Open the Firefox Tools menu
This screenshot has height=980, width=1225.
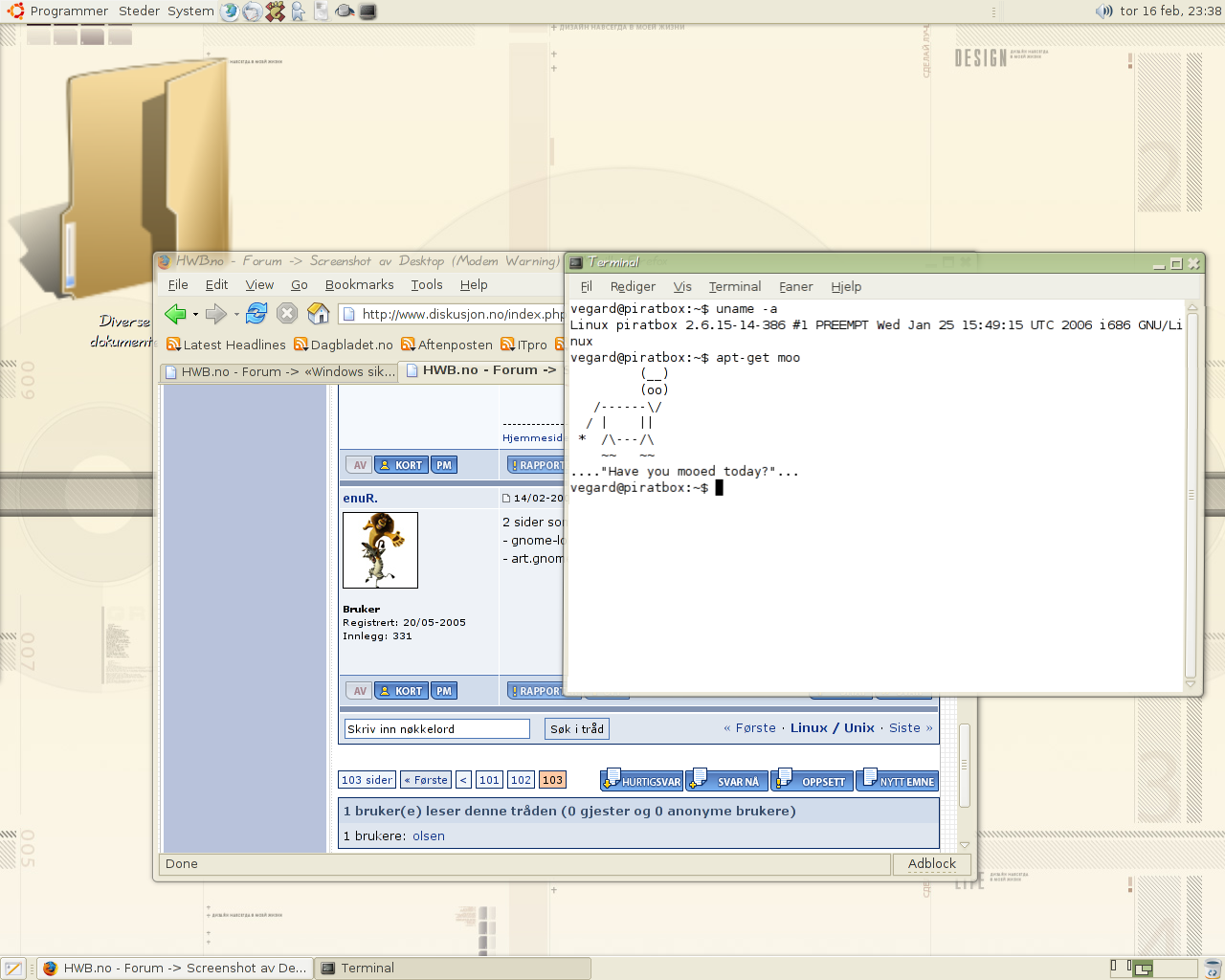coord(427,284)
